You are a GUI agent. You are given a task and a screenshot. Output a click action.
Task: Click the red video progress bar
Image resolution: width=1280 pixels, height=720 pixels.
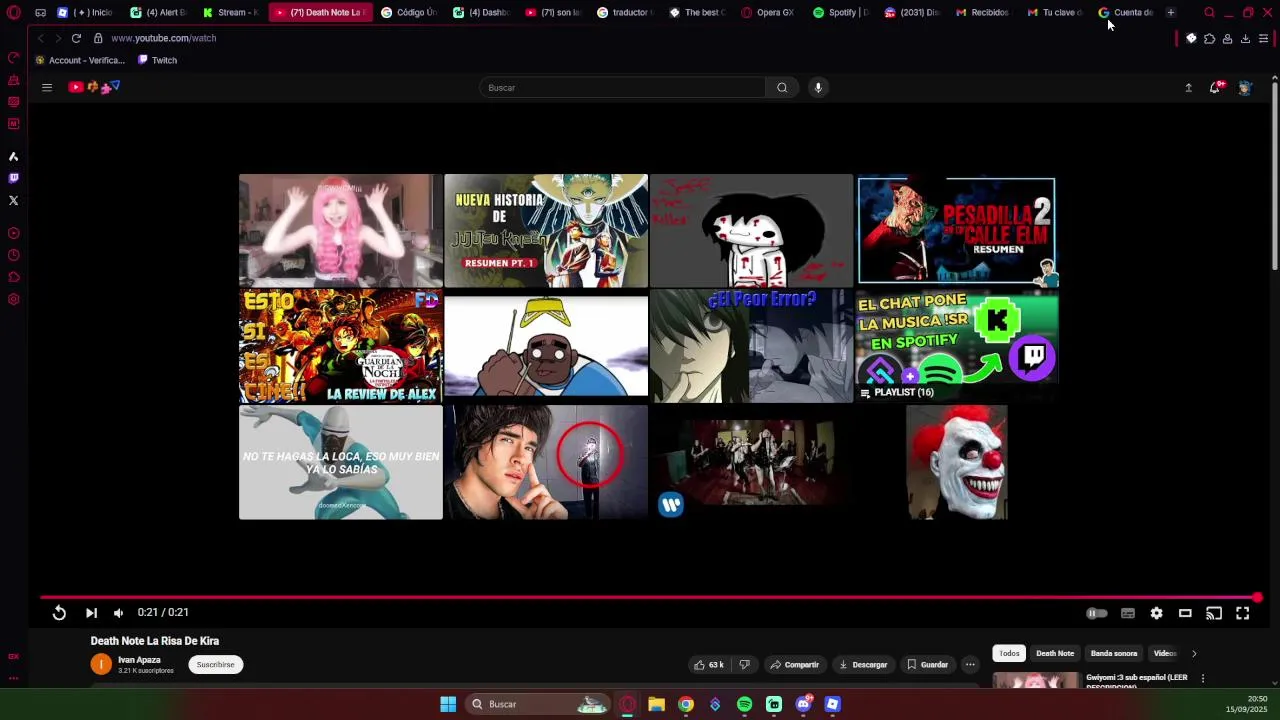(648, 598)
